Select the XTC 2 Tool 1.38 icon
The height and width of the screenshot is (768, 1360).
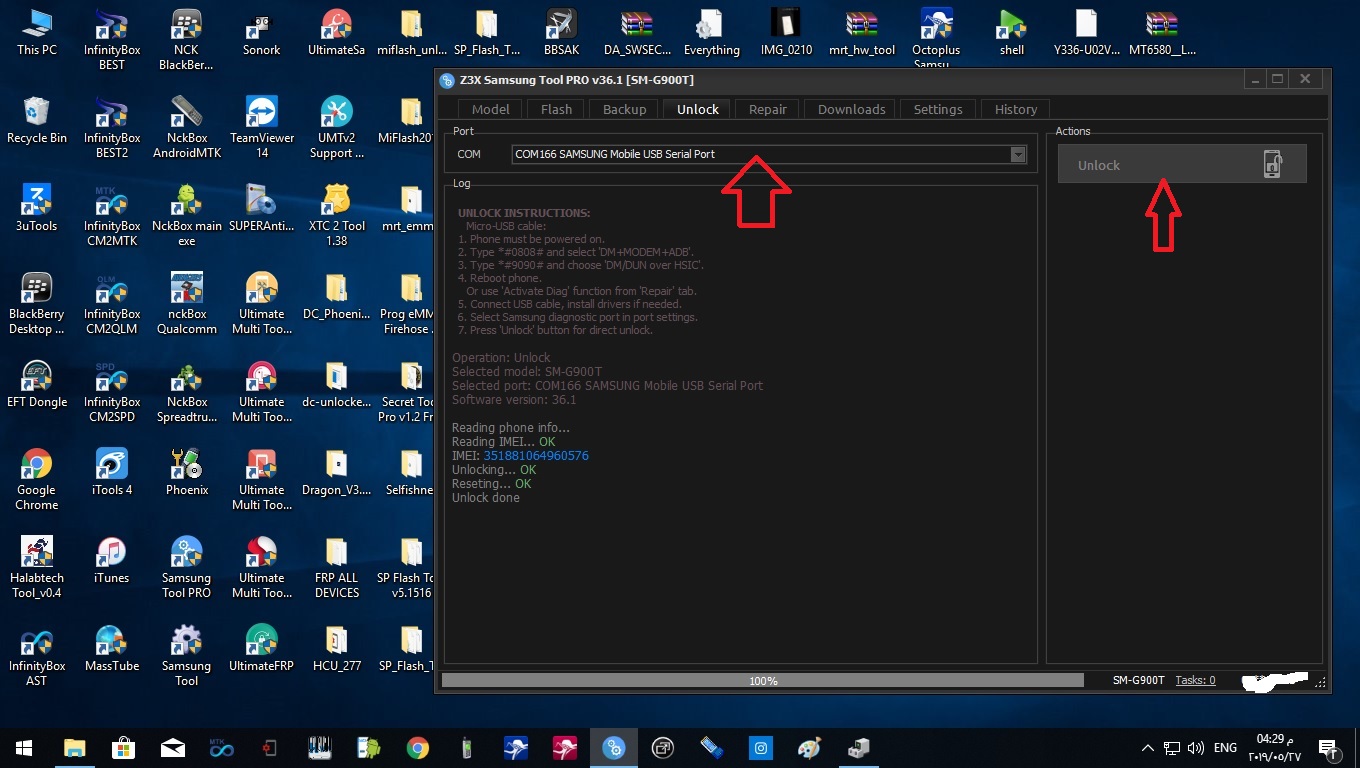(337, 216)
